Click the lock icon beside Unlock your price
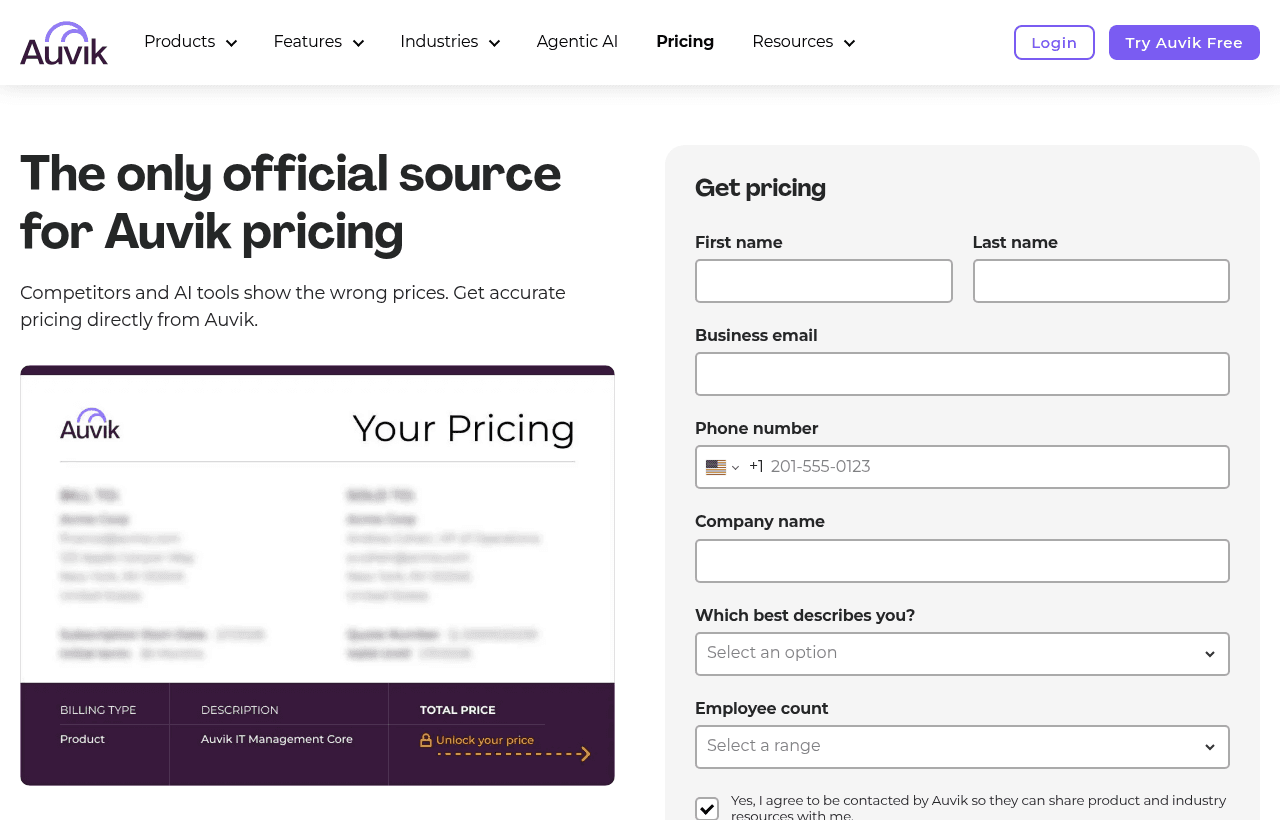Image resolution: width=1280 pixels, height=820 pixels. click(x=426, y=741)
